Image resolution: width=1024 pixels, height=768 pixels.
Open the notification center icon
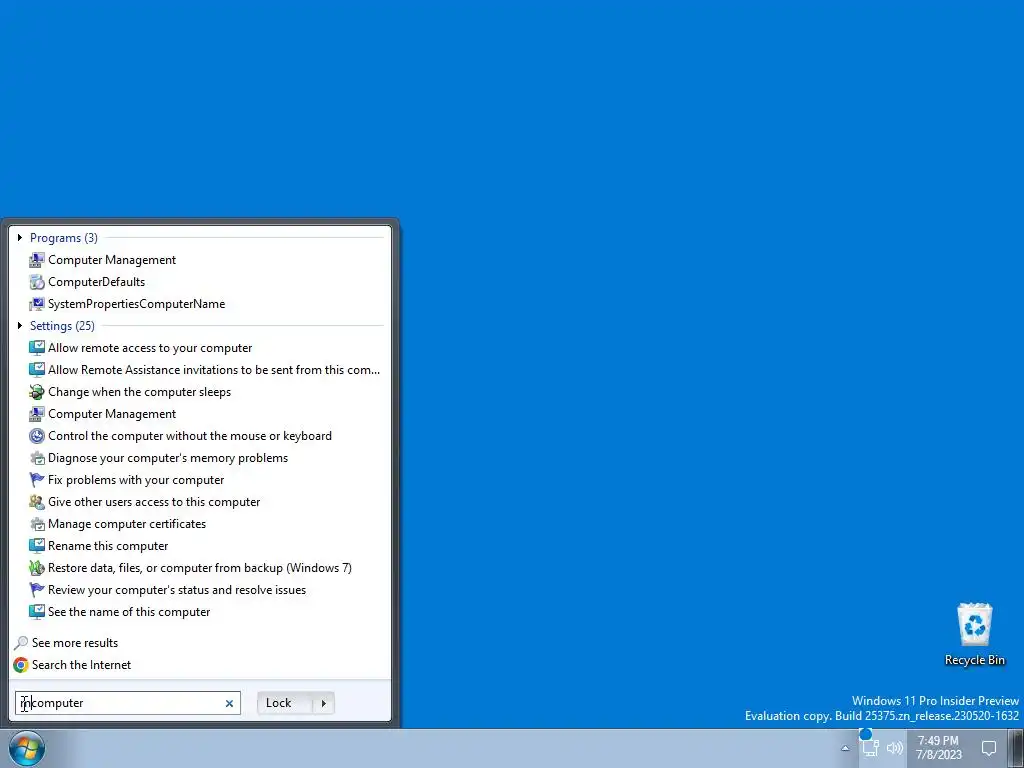[989, 748]
